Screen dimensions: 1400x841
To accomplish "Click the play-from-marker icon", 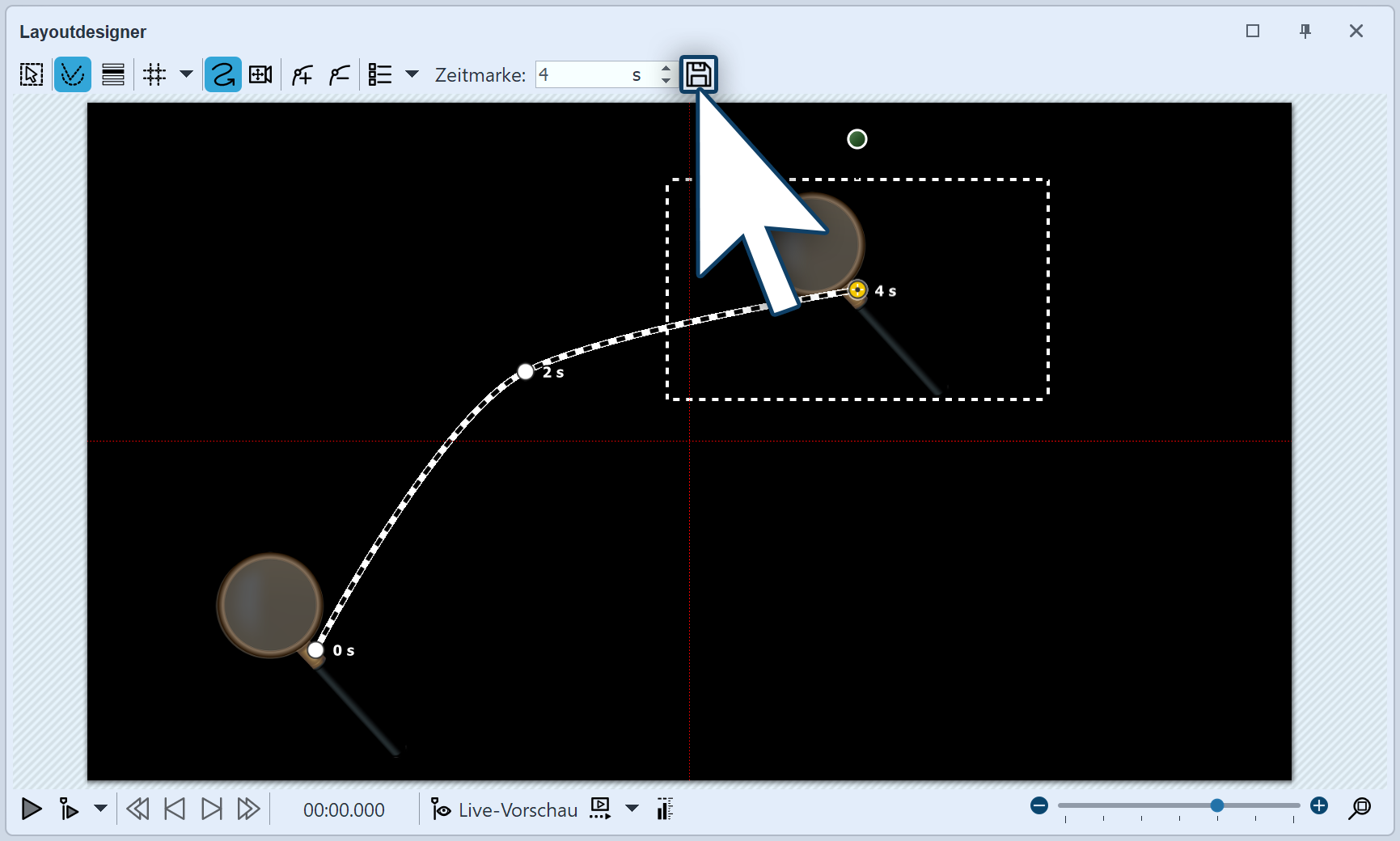I will pos(70,809).
